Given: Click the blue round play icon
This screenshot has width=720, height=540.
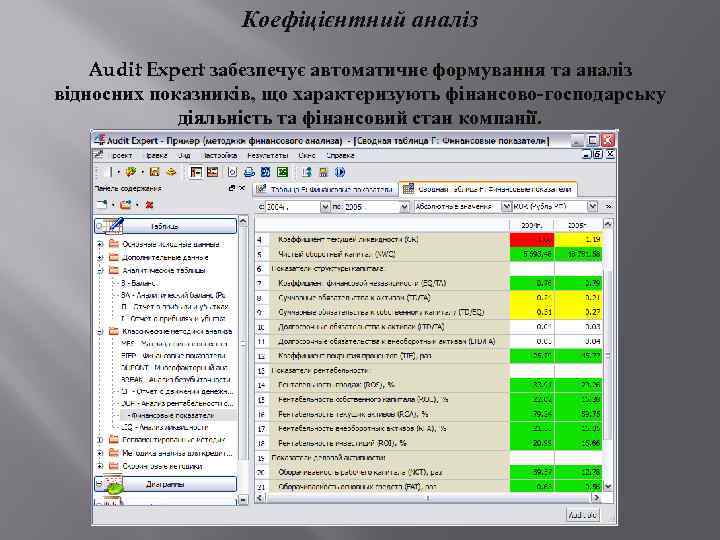Looking at the screenshot, I should tap(340, 172).
